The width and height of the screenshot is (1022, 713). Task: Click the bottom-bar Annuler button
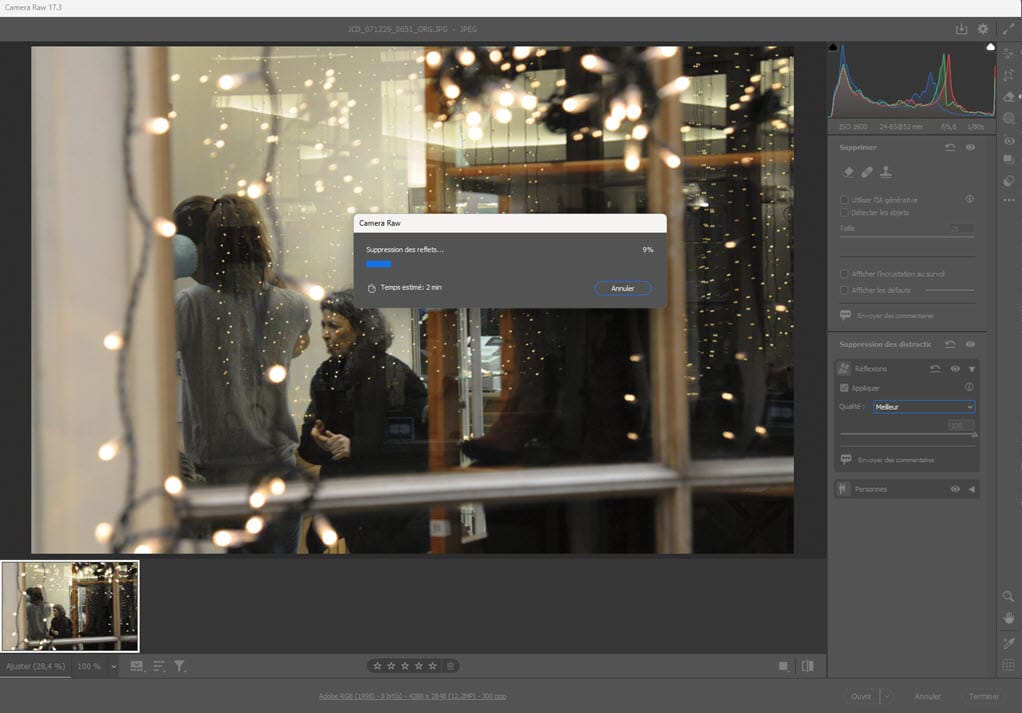[927, 696]
